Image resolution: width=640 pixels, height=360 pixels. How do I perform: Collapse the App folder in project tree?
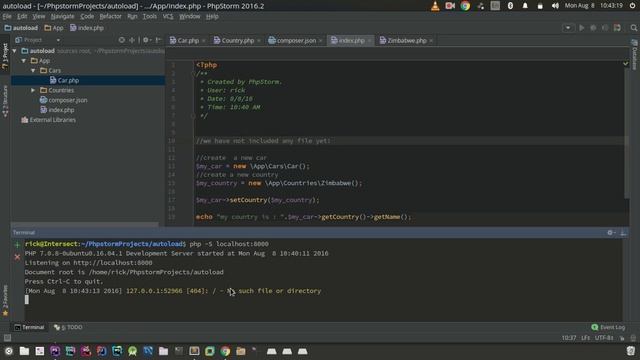pyautogui.click(x=24, y=61)
